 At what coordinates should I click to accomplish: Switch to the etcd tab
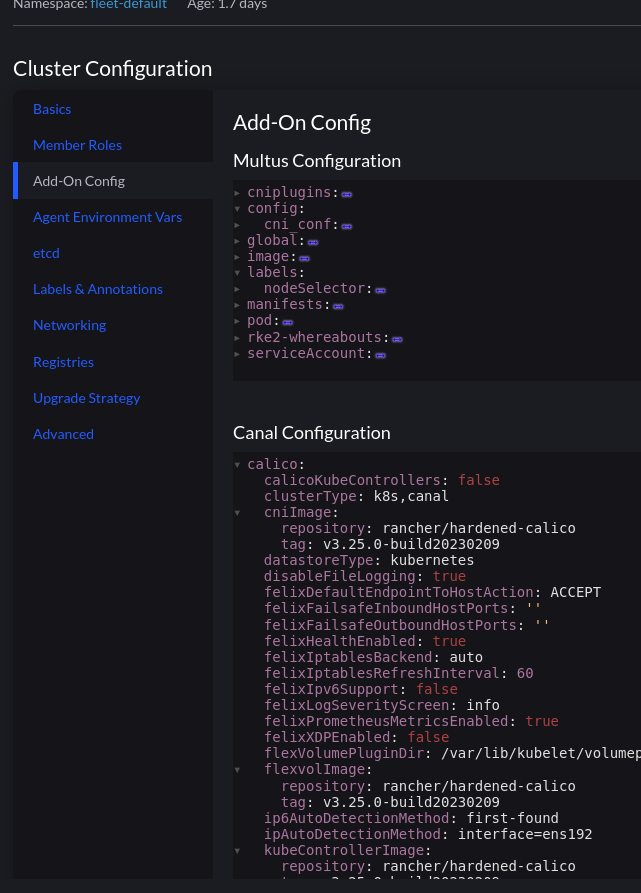(x=46, y=253)
